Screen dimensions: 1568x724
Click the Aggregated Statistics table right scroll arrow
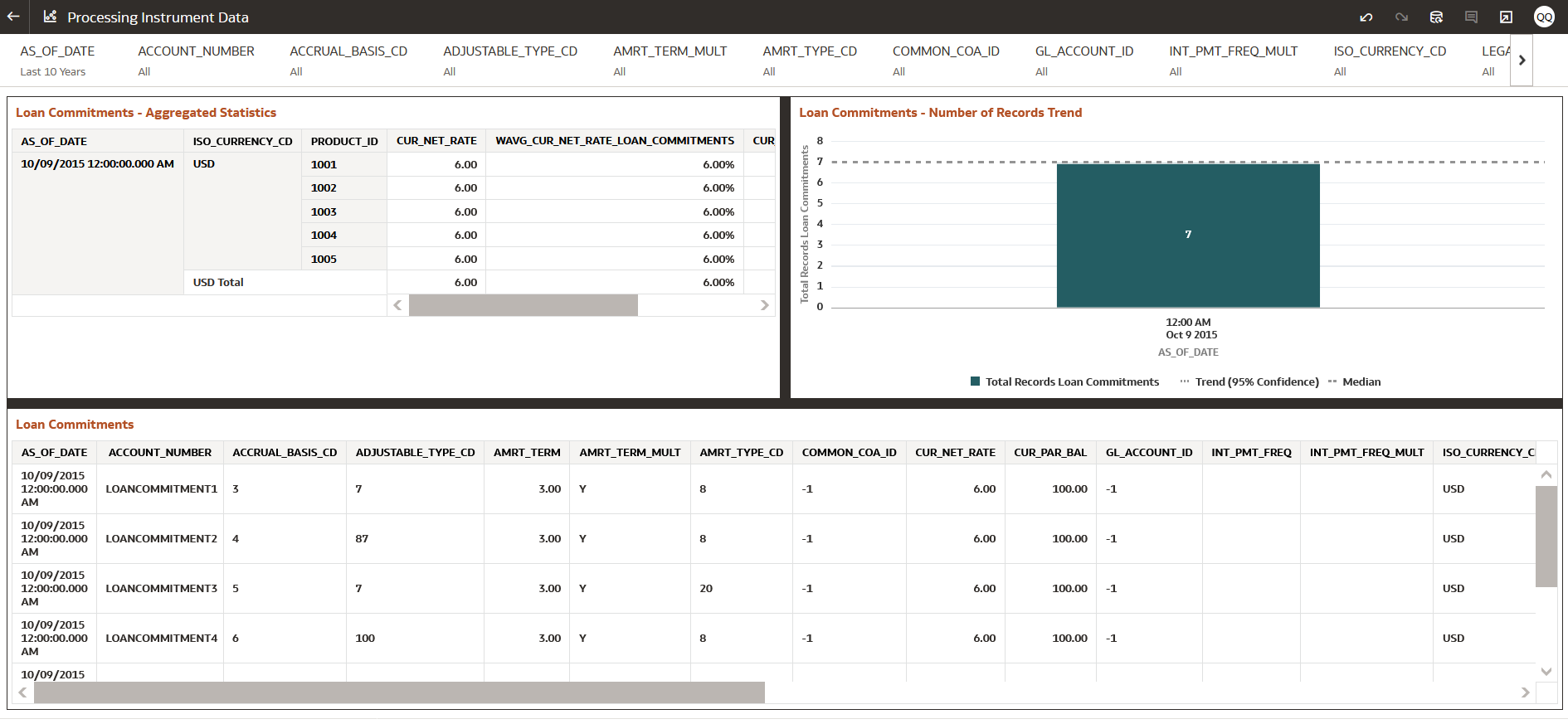764,305
